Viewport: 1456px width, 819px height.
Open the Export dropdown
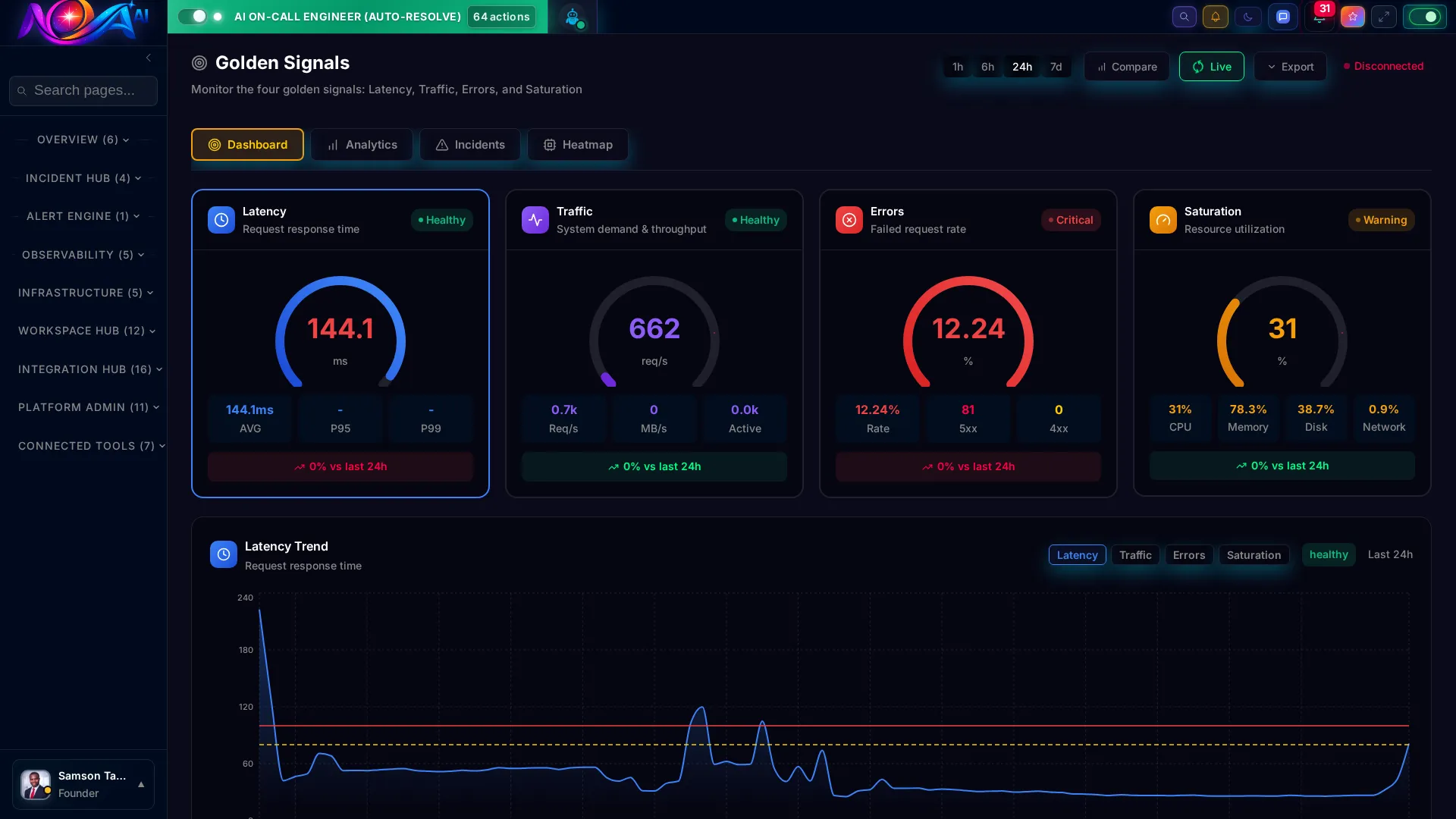click(x=1290, y=67)
